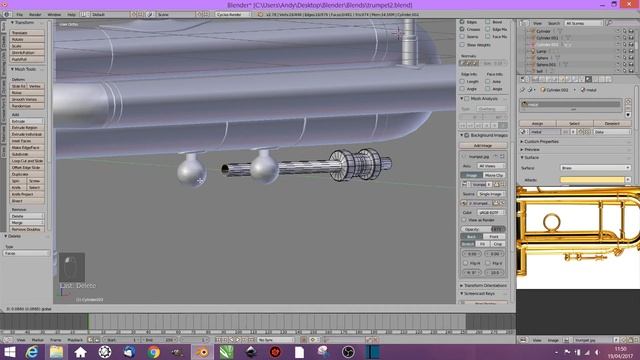Click the Add Image button
Screen dimensions: 640x360
483,145
